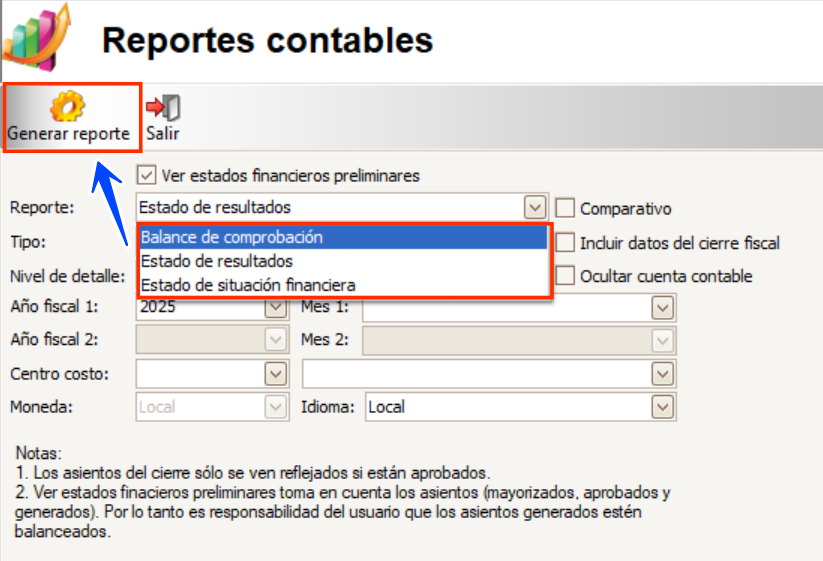Expand the Año fiscal 1 dropdown
This screenshot has height=561, width=823.
pos(276,308)
